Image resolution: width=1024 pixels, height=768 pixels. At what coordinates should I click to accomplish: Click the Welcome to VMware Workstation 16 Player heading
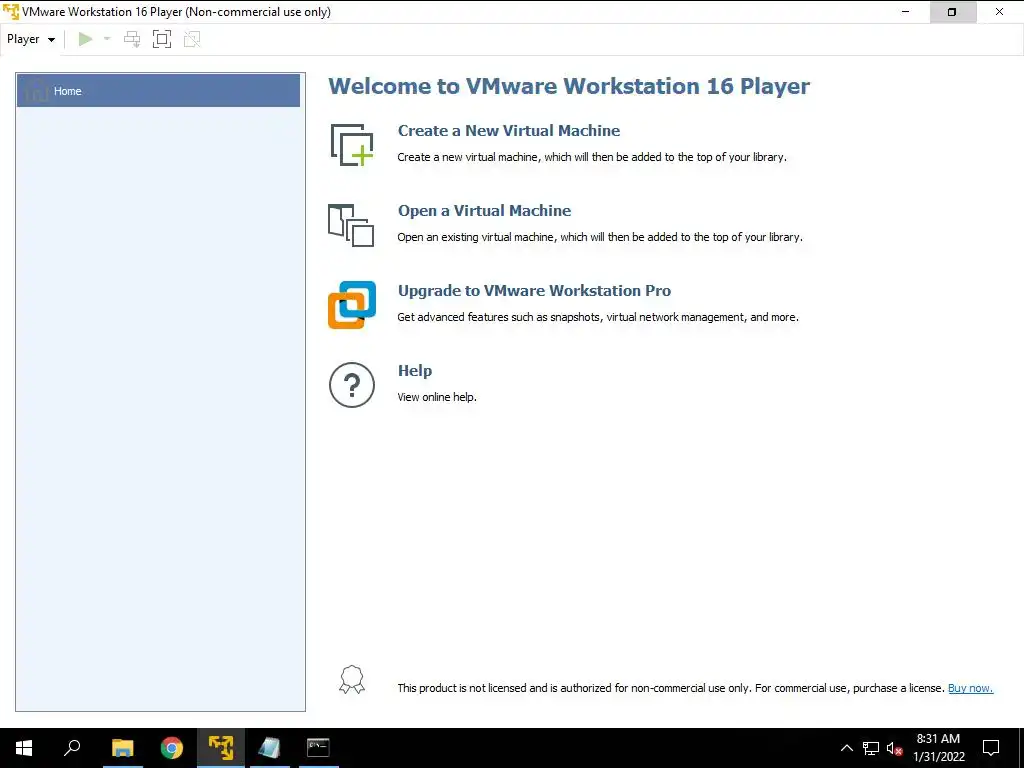pos(569,86)
